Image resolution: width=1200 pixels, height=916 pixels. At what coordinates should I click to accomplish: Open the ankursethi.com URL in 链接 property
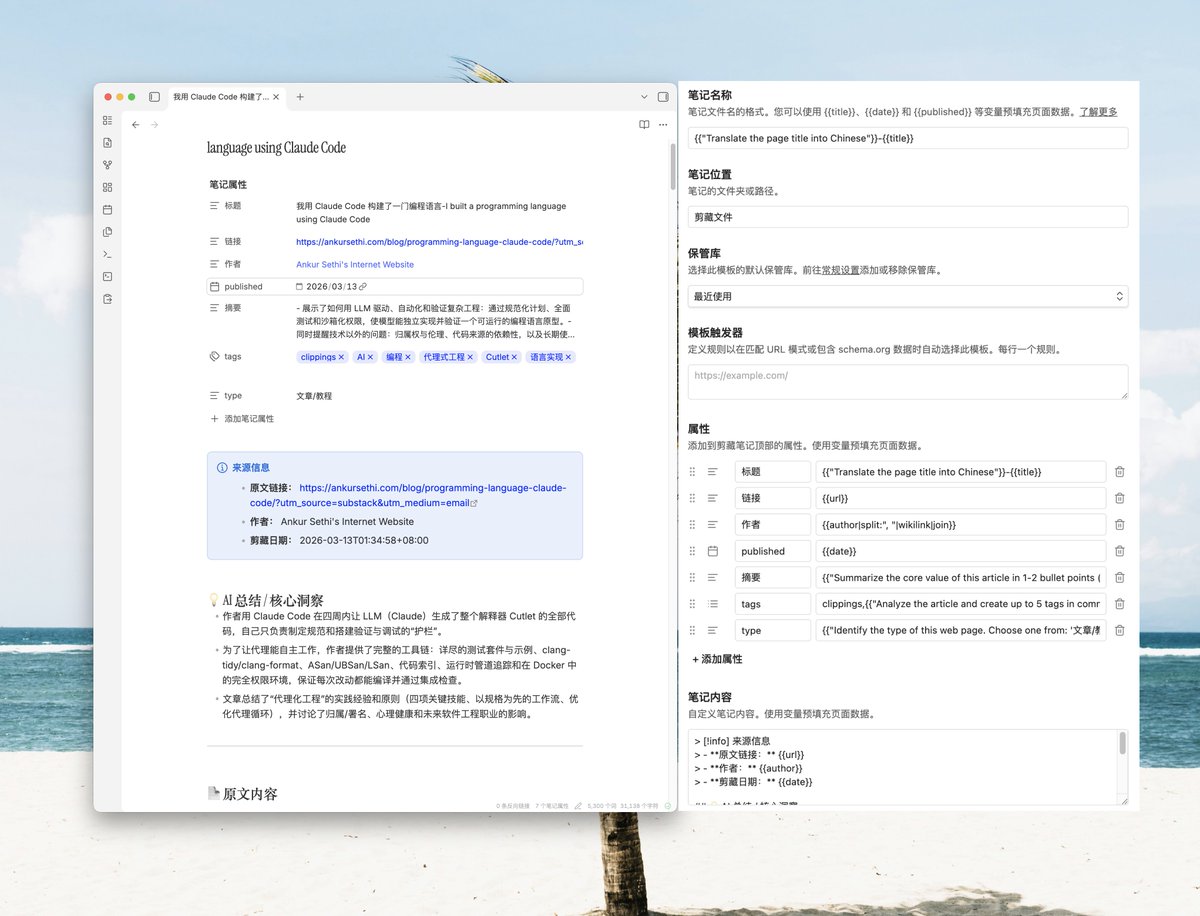(439, 241)
